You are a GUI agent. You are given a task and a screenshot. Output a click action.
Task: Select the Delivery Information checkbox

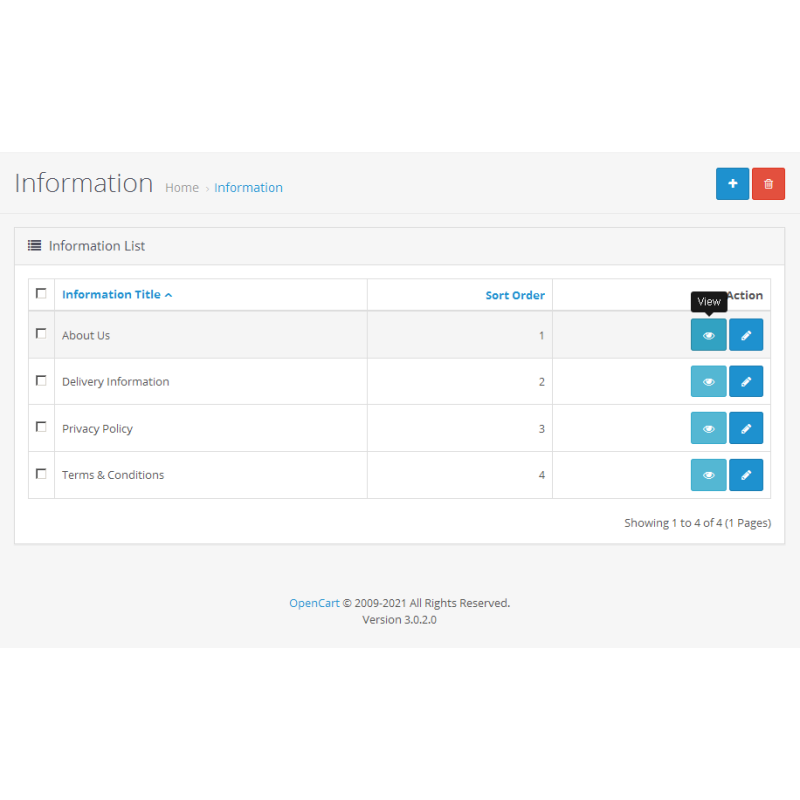41,381
